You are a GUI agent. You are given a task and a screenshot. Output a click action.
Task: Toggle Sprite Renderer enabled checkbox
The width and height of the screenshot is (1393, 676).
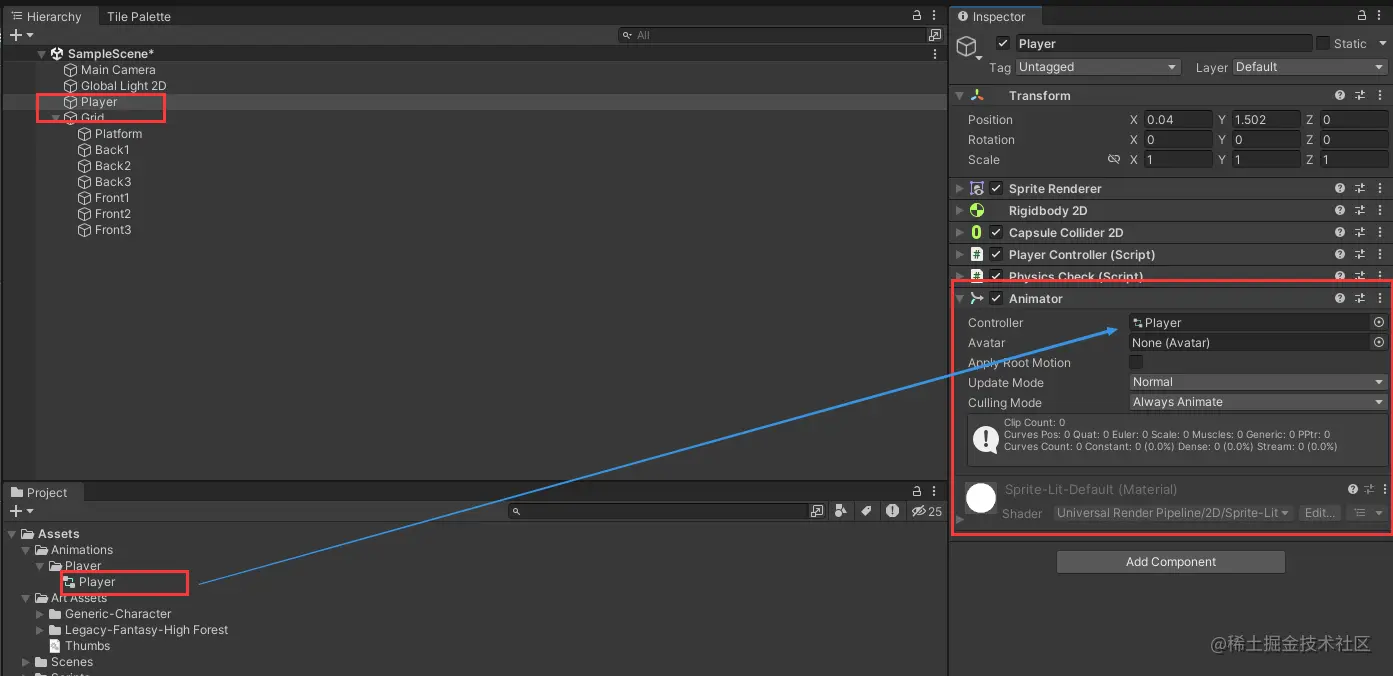click(x=996, y=189)
